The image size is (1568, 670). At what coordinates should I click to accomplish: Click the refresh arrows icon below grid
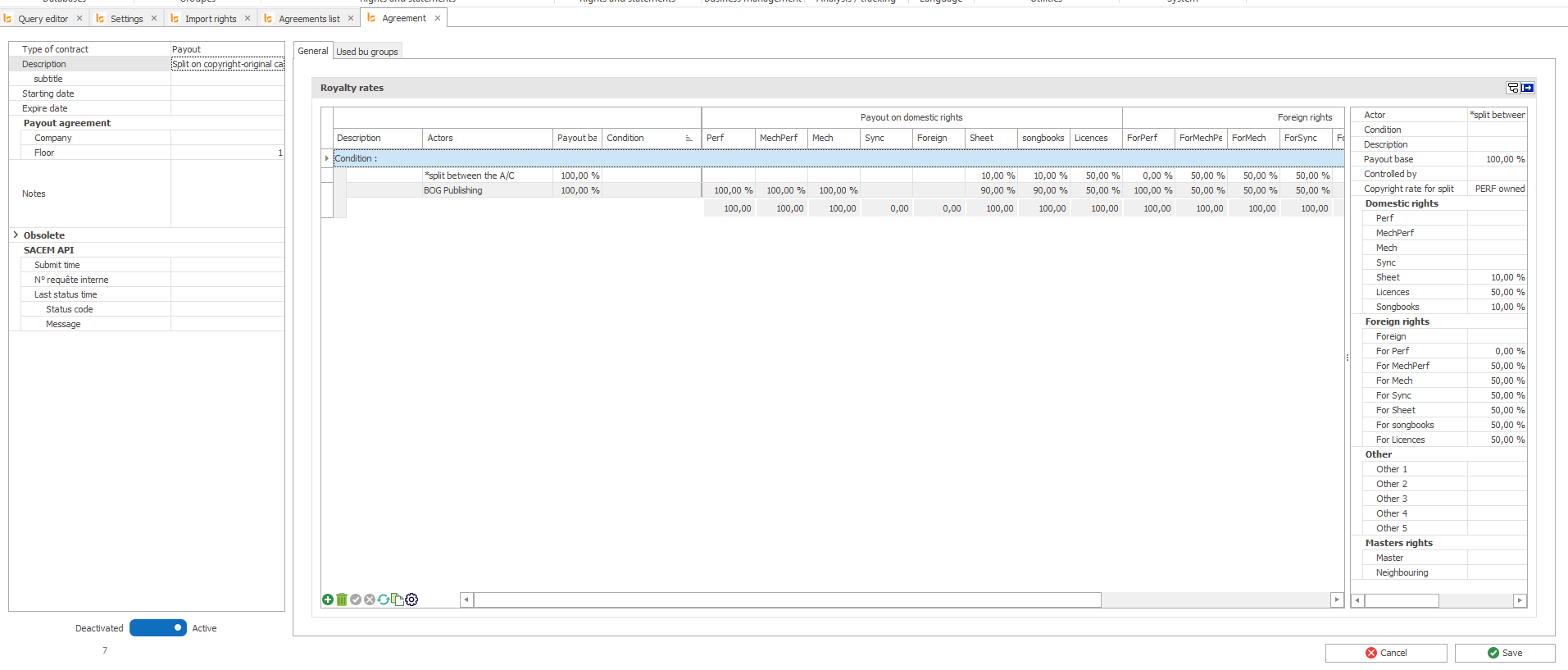pos(384,599)
